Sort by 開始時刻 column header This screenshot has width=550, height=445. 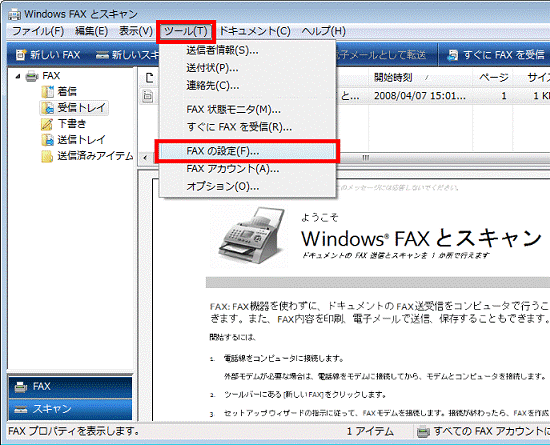pyautogui.click(x=420, y=77)
